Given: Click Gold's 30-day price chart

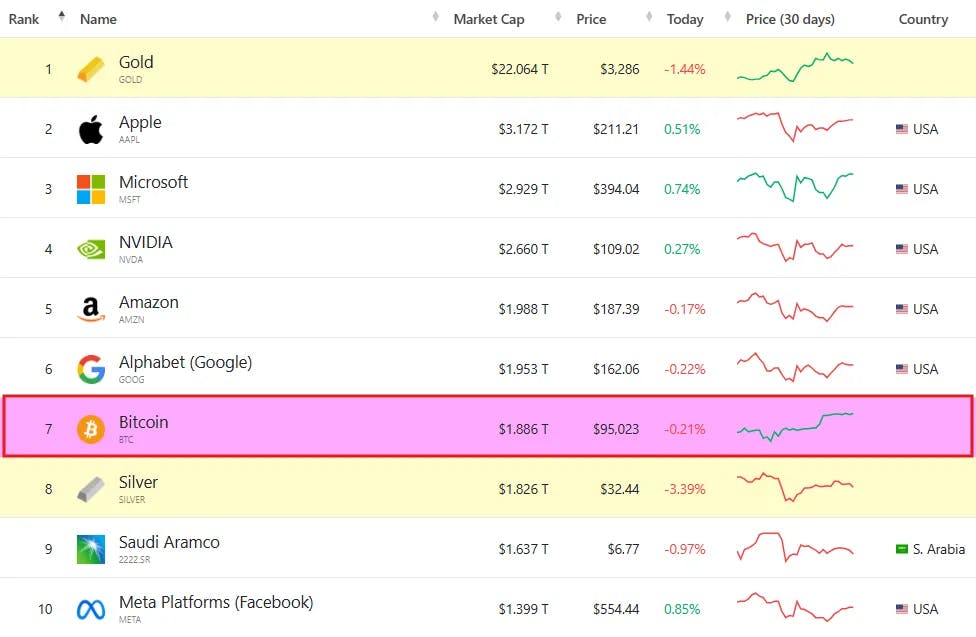Looking at the screenshot, I should [x=795, y=68].
